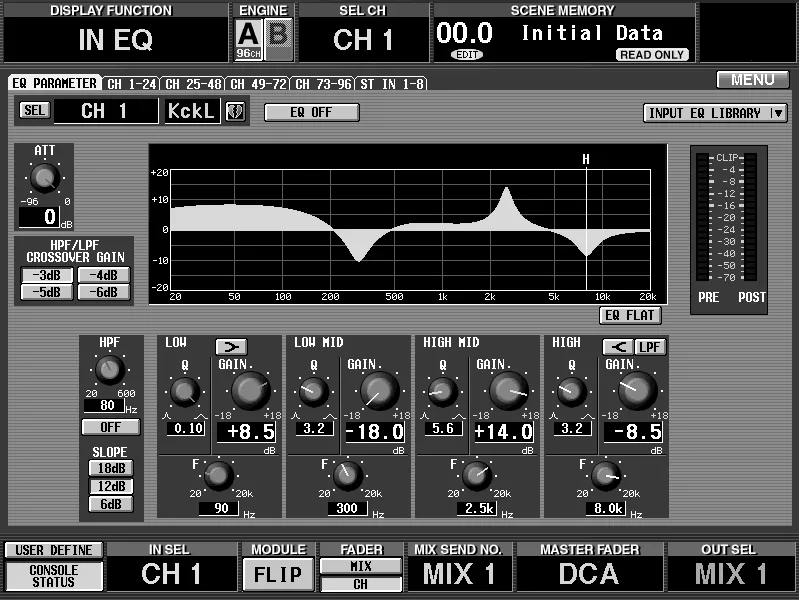Toggle the EQ OFF button

[x=311, y=112]
